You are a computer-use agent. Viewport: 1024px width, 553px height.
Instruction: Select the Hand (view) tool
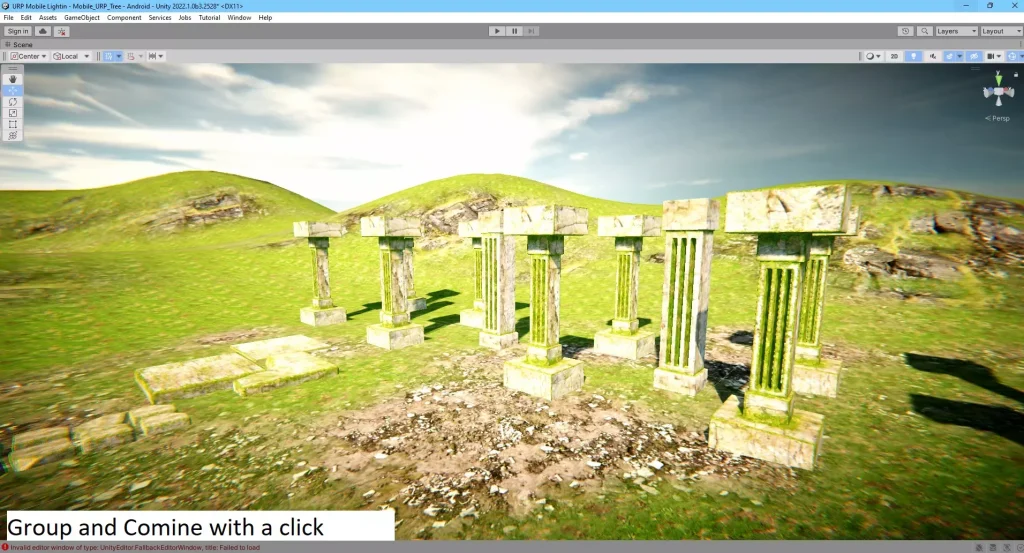coord(13,79)
